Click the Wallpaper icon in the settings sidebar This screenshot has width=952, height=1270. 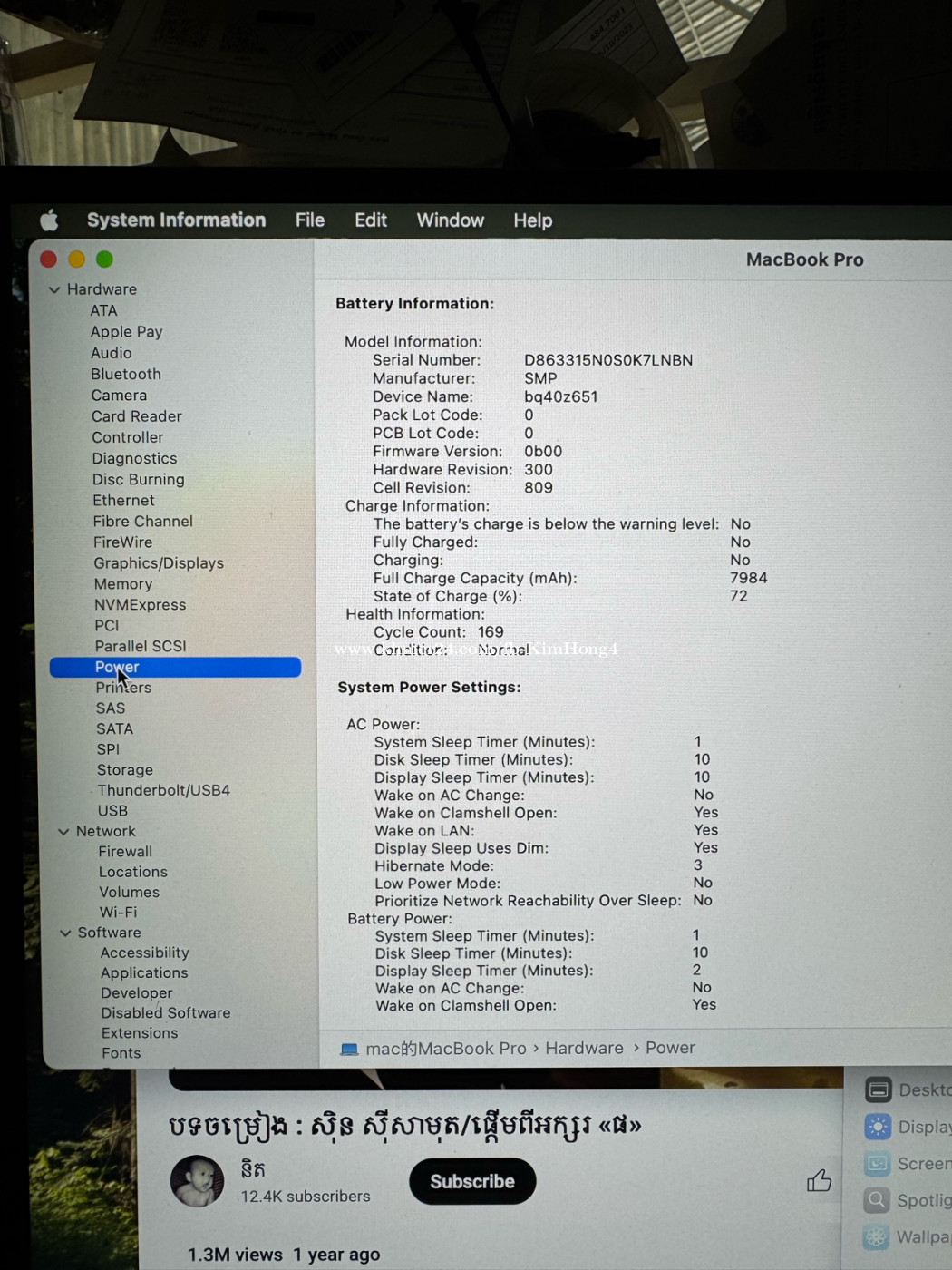pos(877,1237)
